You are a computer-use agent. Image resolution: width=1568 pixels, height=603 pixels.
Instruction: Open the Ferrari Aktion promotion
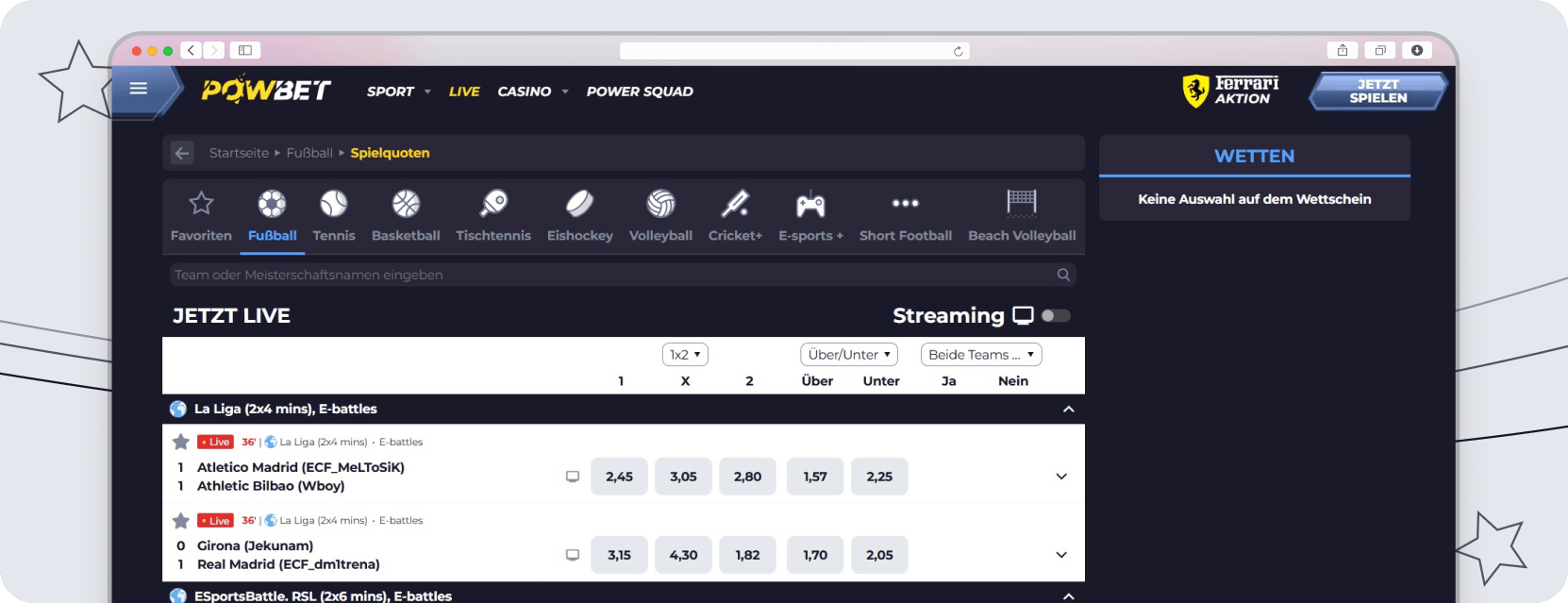point(1231,91)
